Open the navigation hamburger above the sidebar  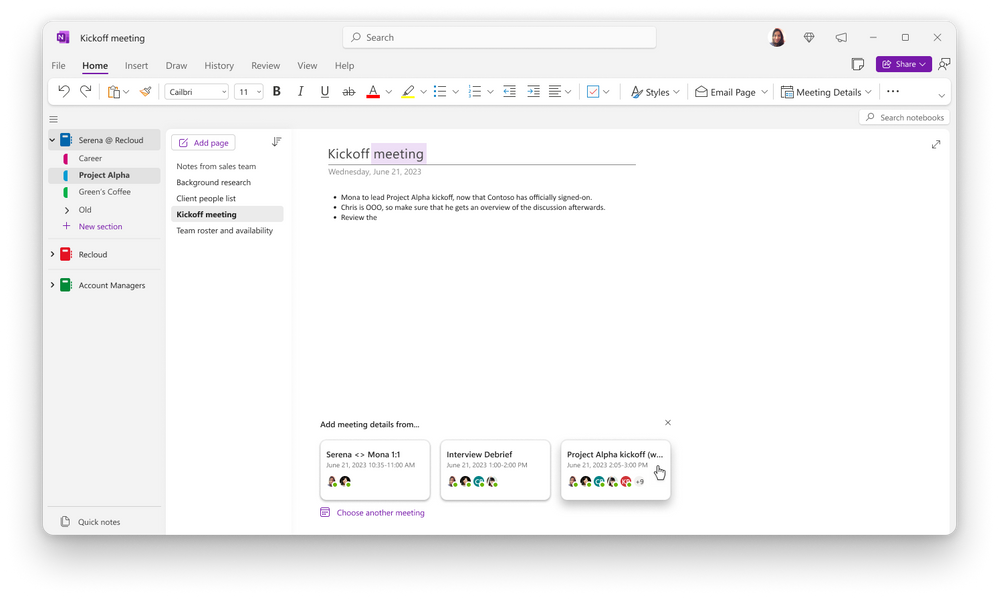point(54,118)
